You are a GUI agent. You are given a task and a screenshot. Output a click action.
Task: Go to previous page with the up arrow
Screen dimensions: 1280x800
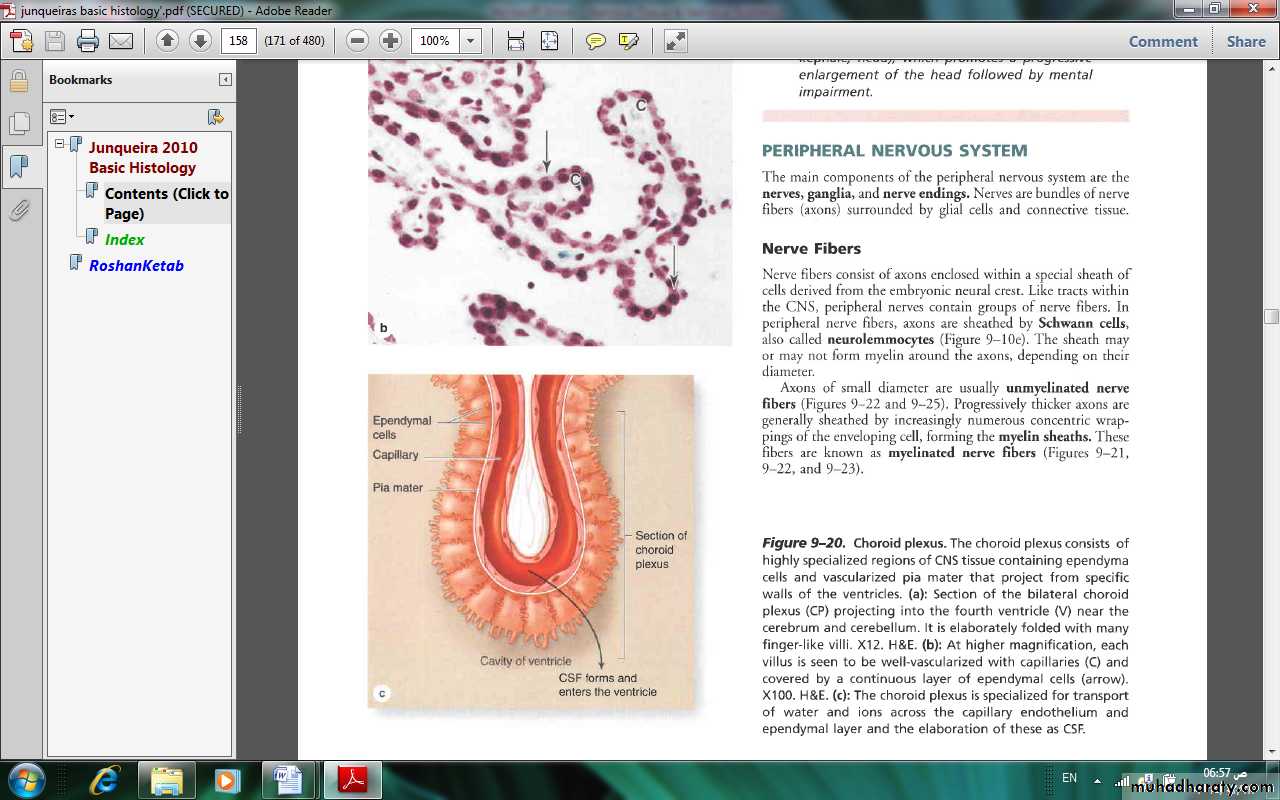(x=167, y=41)
